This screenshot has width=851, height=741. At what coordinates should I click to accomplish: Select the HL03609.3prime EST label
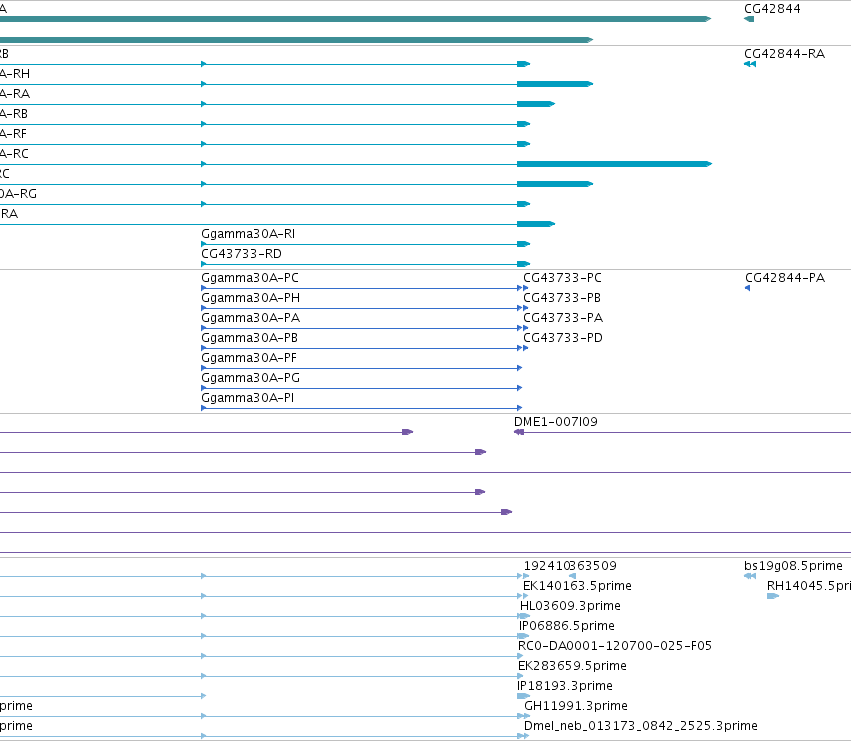tap(570, 606)
